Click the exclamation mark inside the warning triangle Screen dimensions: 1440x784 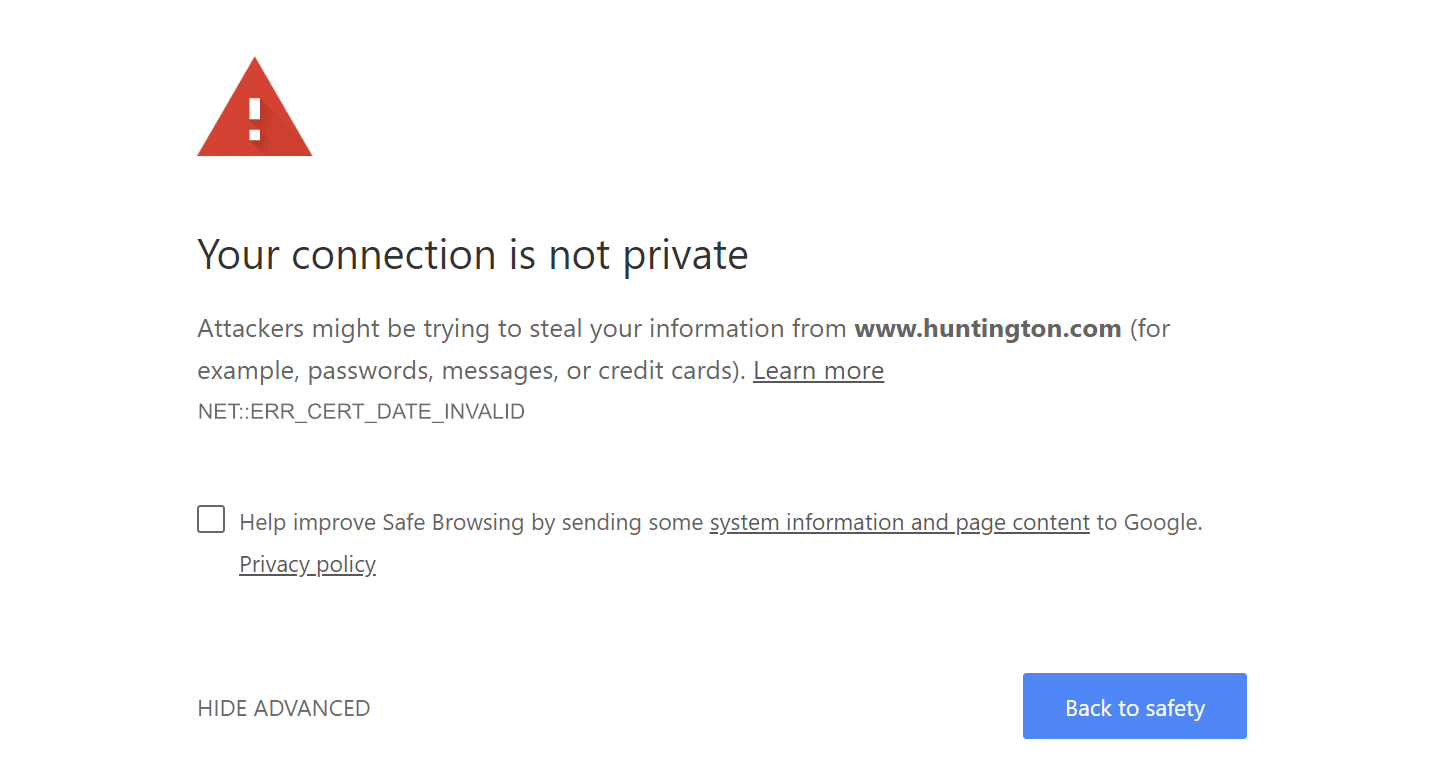[254, 118]
